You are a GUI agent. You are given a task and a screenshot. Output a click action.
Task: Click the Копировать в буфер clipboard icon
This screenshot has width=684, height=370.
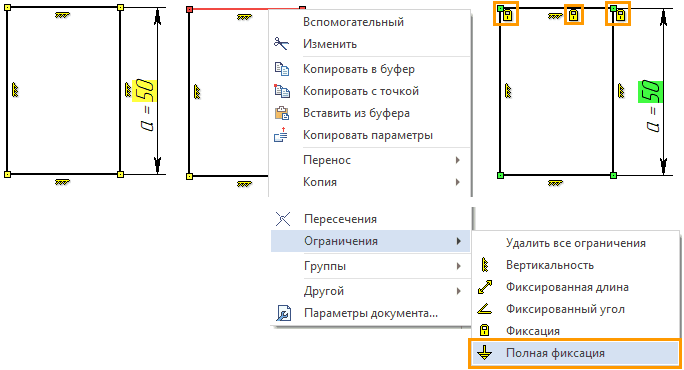281,69
